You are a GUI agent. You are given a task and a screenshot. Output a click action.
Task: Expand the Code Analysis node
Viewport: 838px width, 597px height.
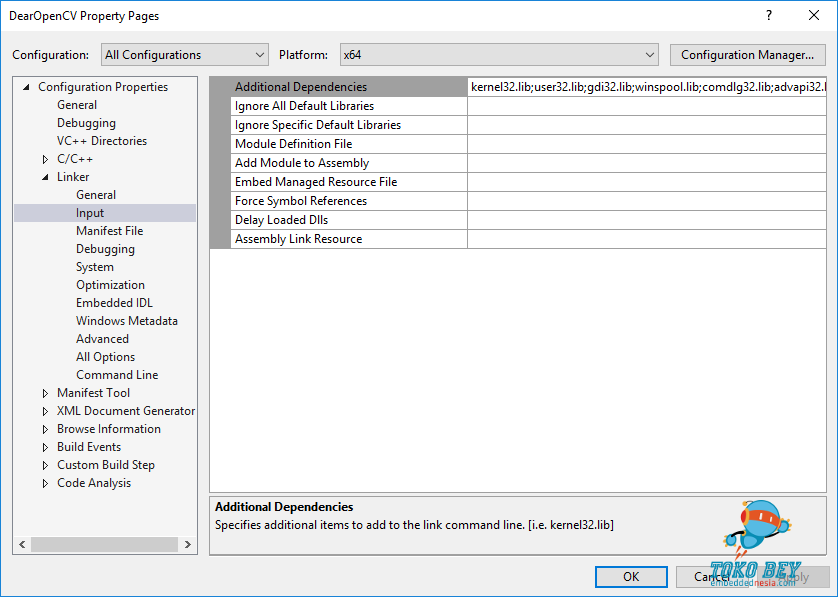(x=45, y=483)
